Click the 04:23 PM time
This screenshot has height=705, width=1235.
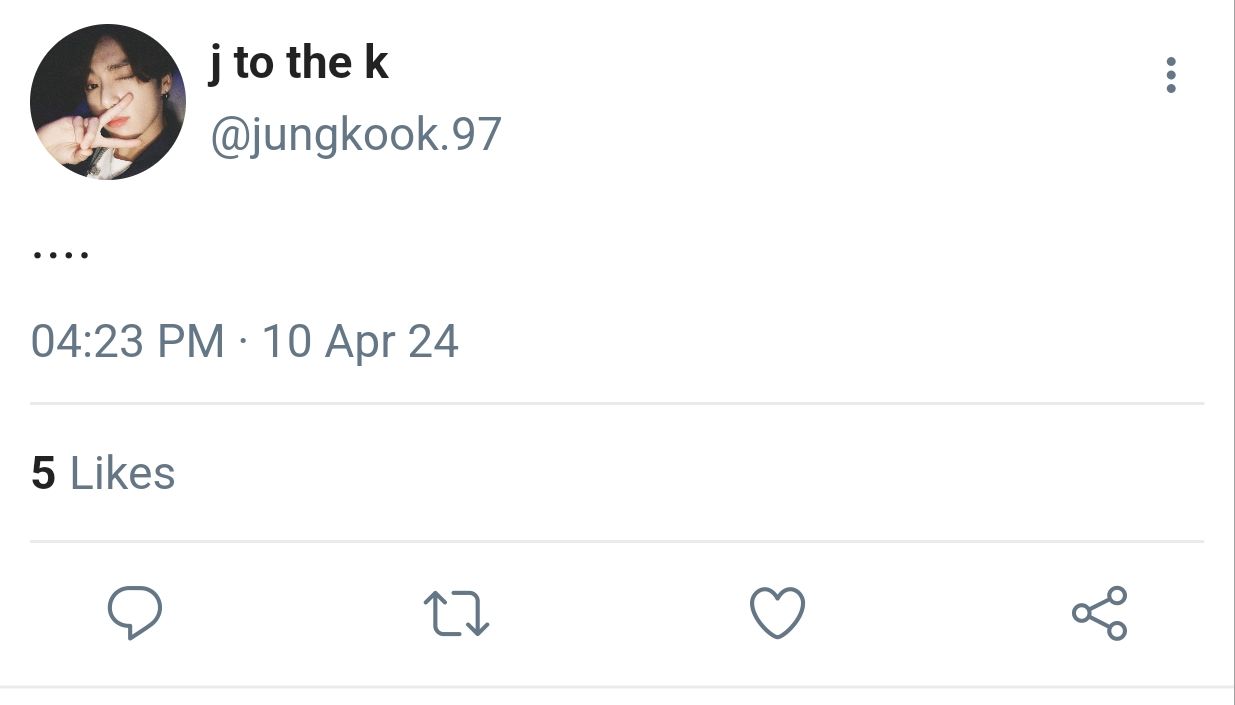[x=128, y=342]
